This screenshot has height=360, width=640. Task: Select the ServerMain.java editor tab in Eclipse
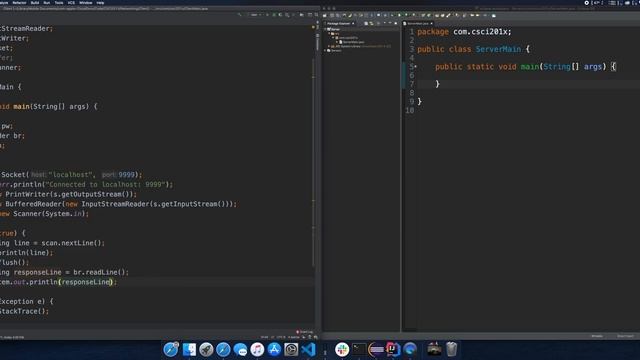(417, 23)
